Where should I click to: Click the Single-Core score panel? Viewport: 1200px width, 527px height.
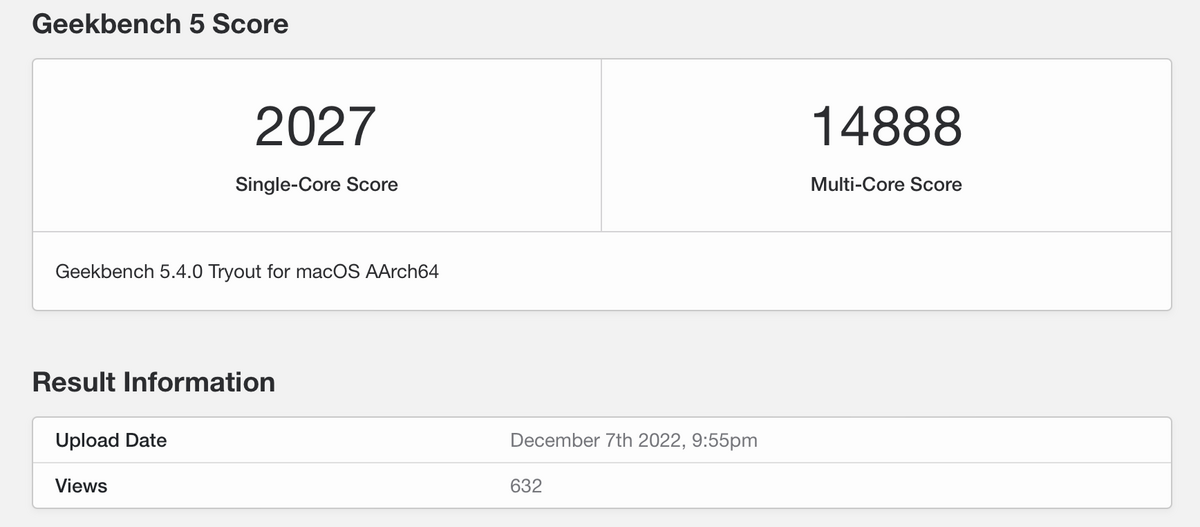coord(317,145)
